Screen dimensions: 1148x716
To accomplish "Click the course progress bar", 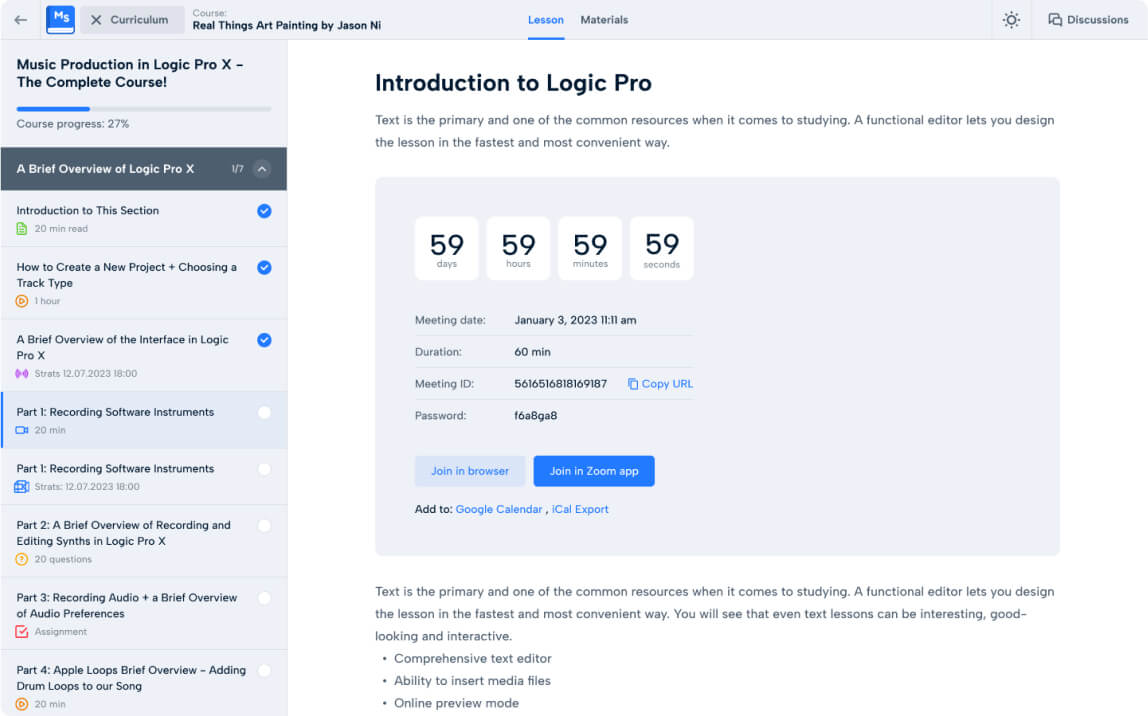I will (143, 108).
